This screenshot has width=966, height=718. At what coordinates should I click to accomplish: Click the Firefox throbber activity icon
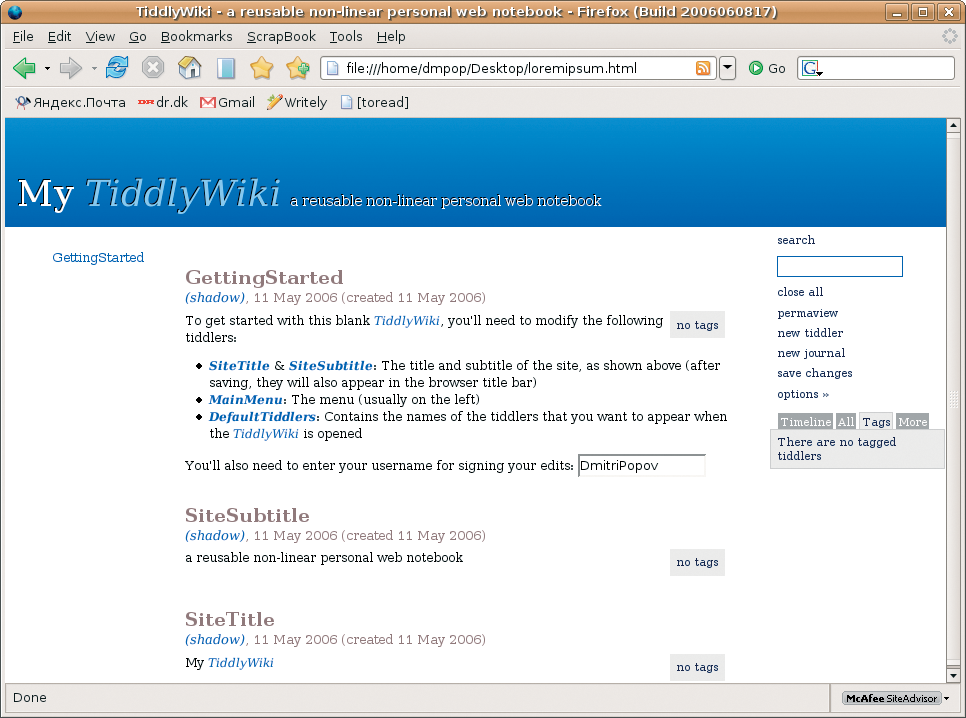(x=949, y=36)
